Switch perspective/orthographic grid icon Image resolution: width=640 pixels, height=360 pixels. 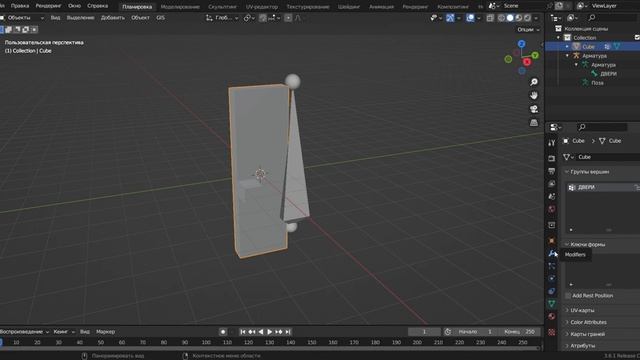(534, 122)
